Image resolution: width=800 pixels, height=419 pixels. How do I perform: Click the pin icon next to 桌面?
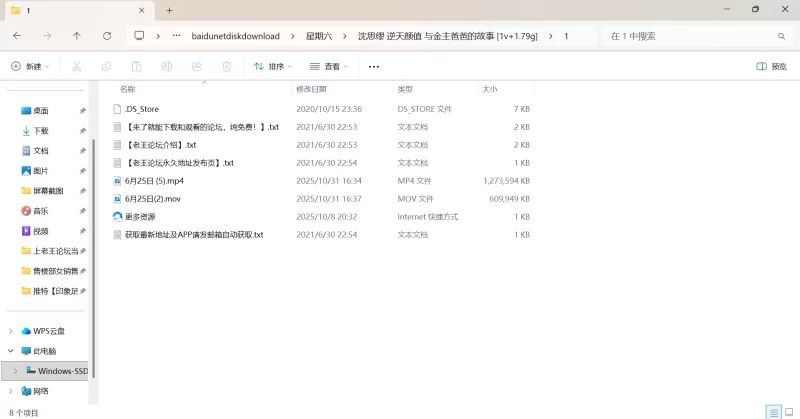(x=82, y=111)
